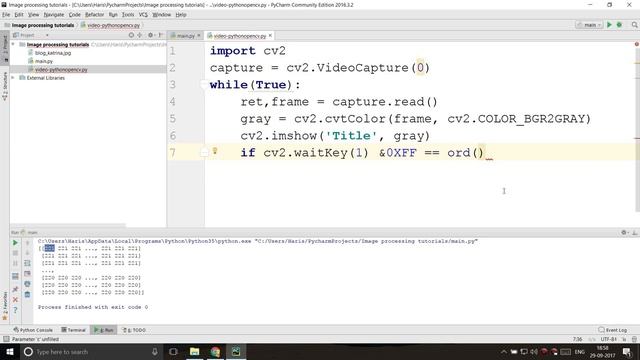Viewport: 640px width, 360px height.
Task: Expand External Libraries node
Action: [x=13, y=78]
